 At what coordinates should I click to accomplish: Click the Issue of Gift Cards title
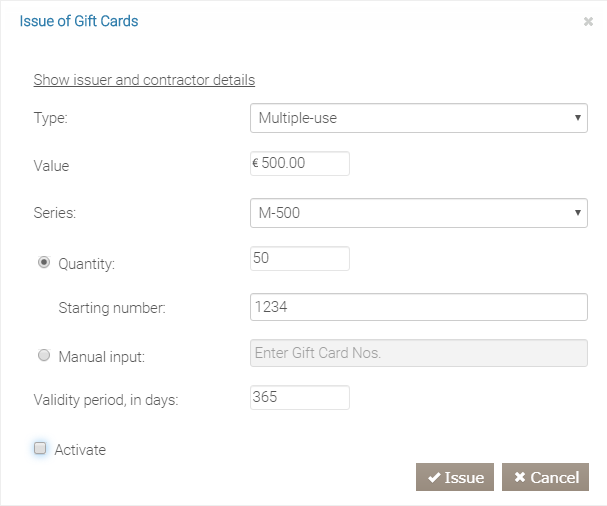coord(79,21)
